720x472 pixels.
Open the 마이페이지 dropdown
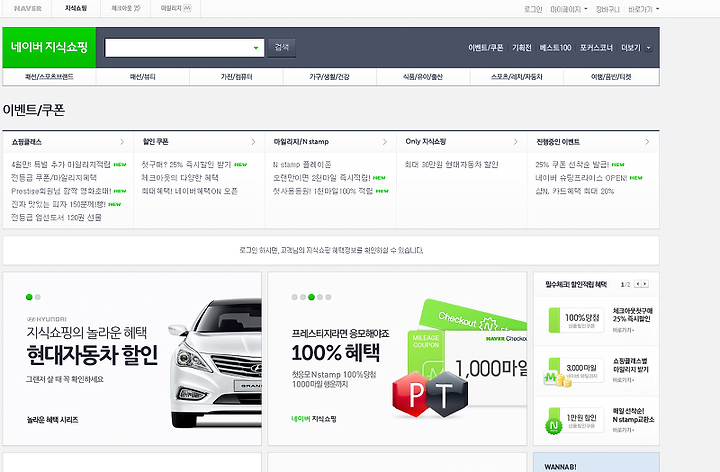pyautogui.click(x=569, y=9)
